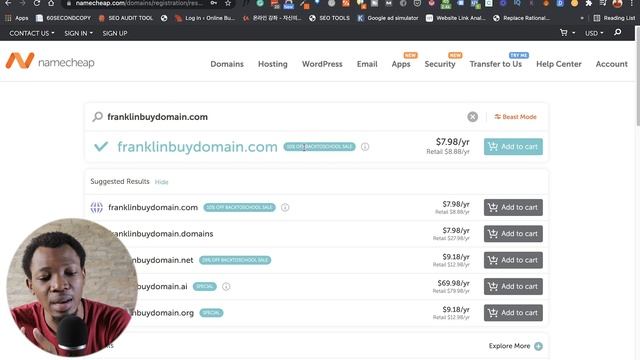The width and height of the screenshot is (640, 360).
Task: Open the WordPress menu
Action: (322, 64)
